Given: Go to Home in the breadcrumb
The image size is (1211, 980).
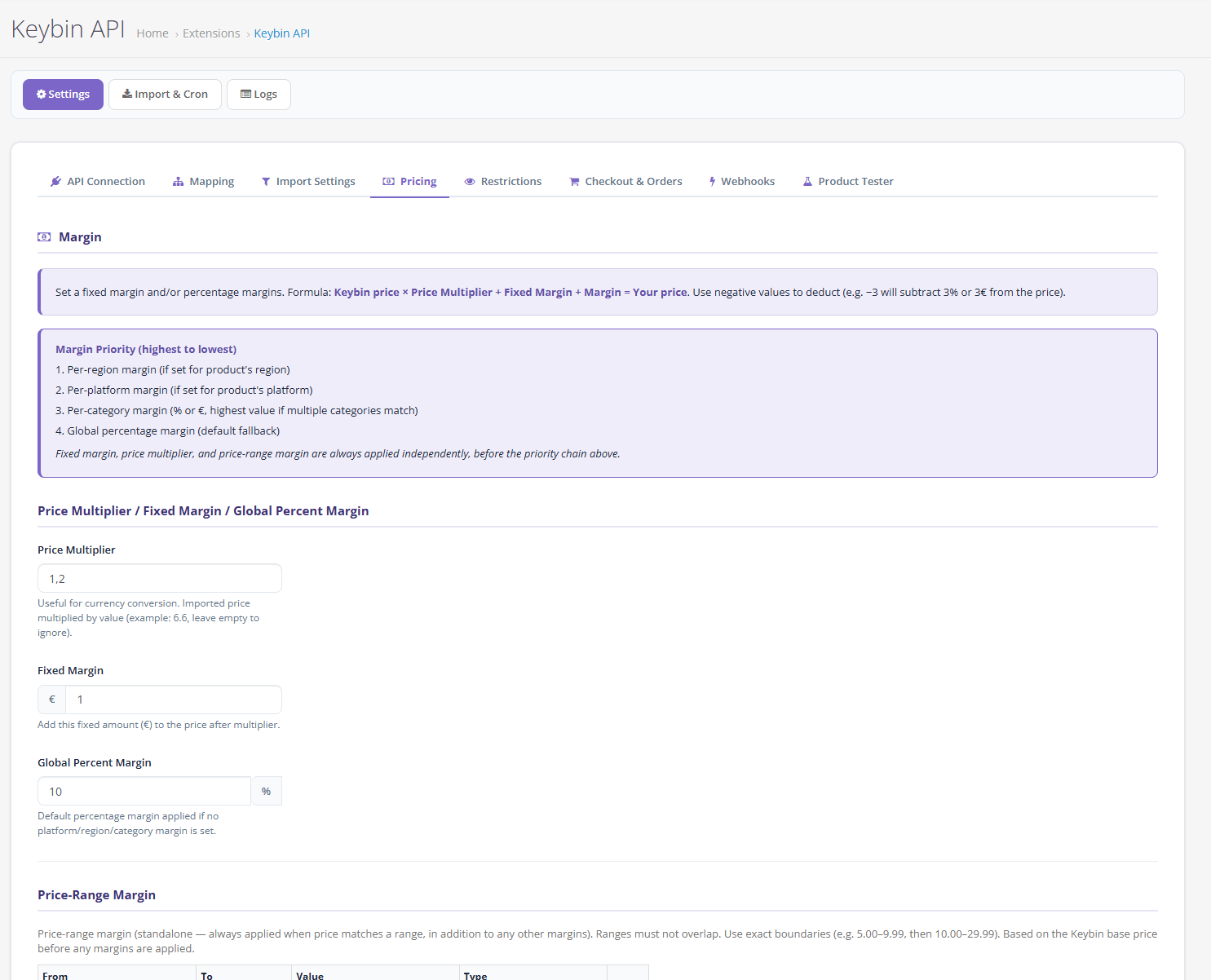Looking at the screenshot, I should (152, 33).
